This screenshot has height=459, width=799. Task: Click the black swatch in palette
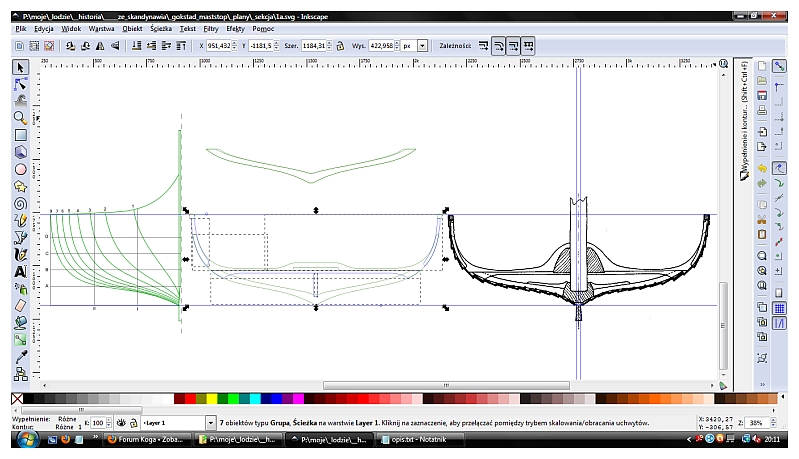click(x=28, y=399)
